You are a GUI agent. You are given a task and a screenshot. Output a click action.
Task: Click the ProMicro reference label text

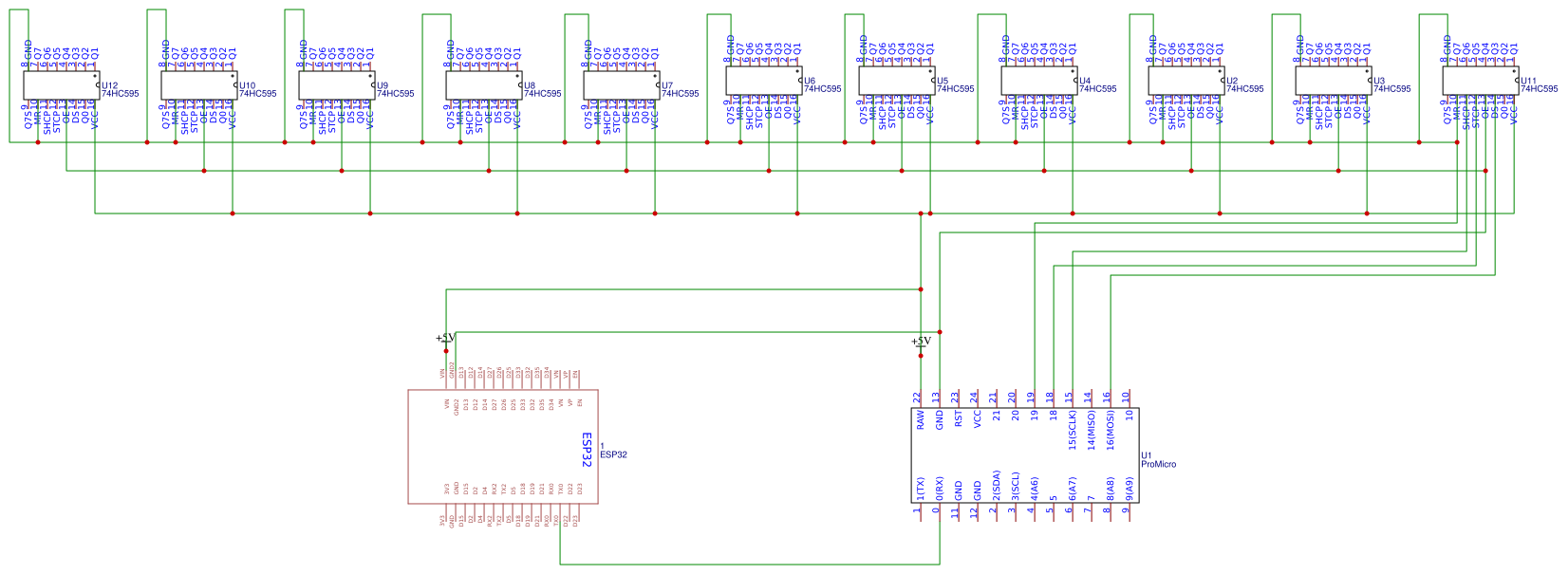[1159, 464]
